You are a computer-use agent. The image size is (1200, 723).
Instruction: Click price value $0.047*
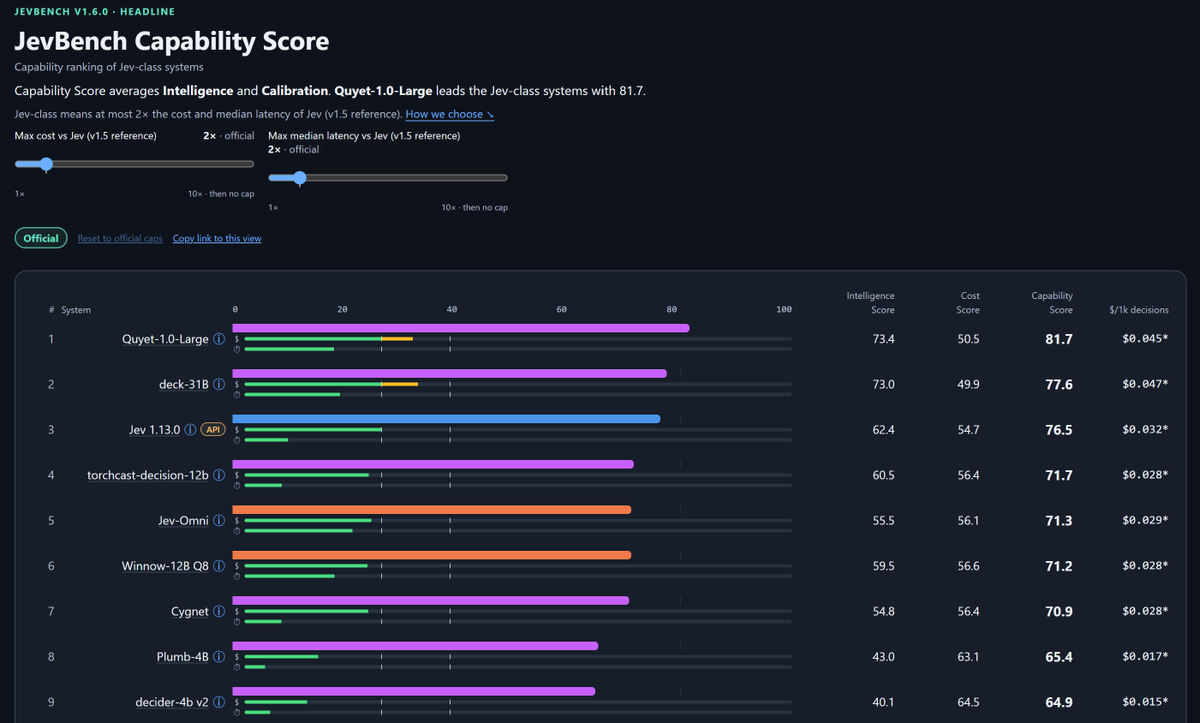pos(1145,384)
